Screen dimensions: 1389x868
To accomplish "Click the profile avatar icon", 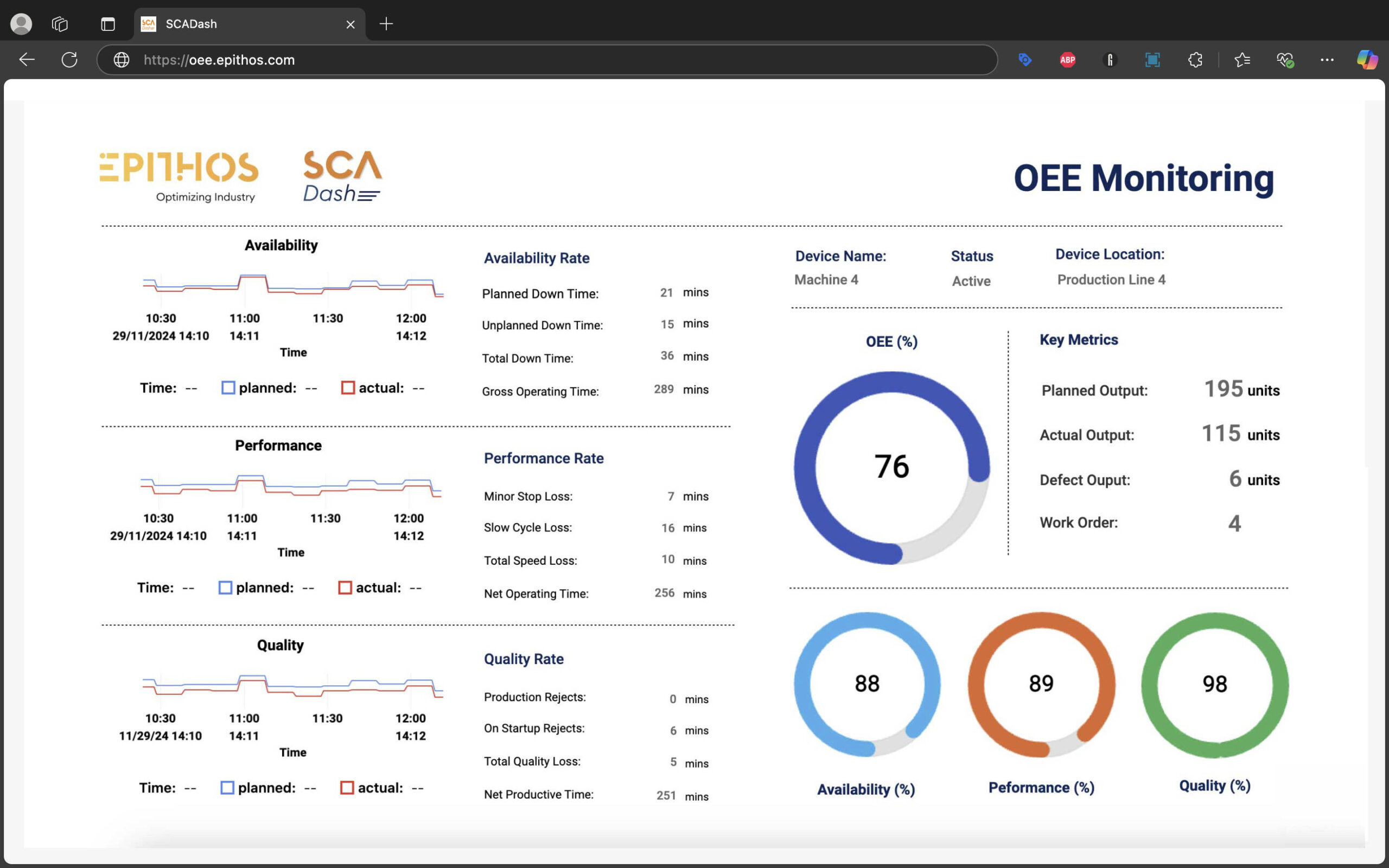I will point(21,24).
